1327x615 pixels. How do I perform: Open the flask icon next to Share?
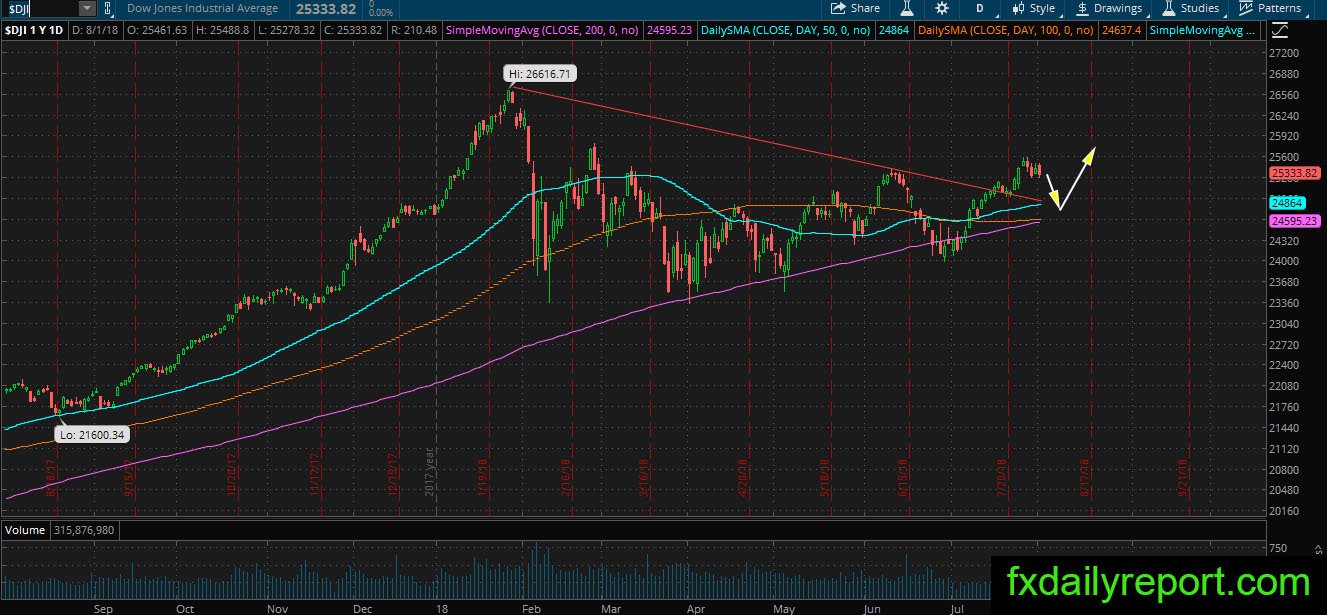(x=906, y=8)
